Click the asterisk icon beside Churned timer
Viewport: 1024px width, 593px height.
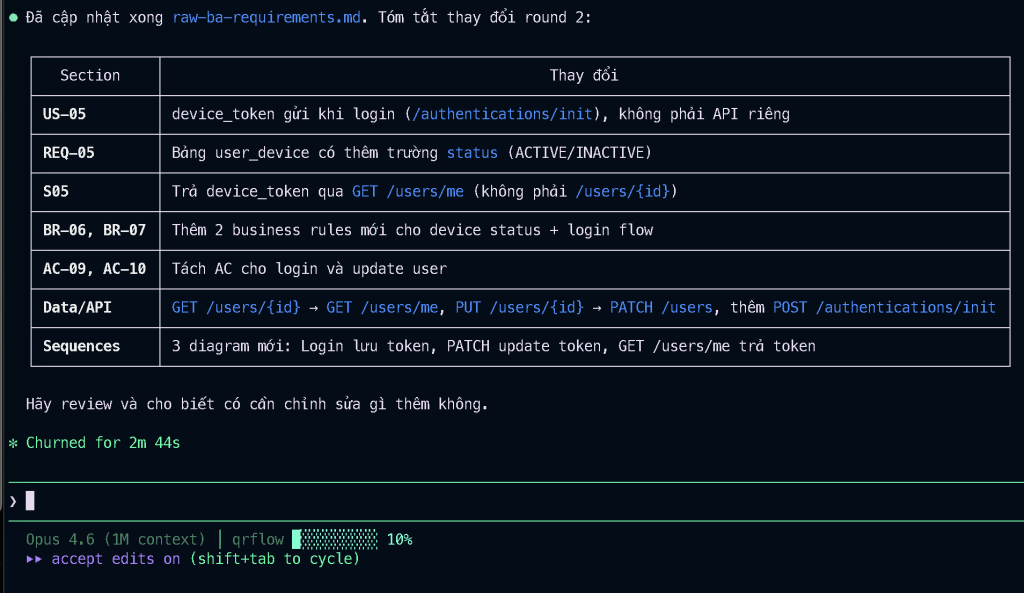(x=13, y=443)
